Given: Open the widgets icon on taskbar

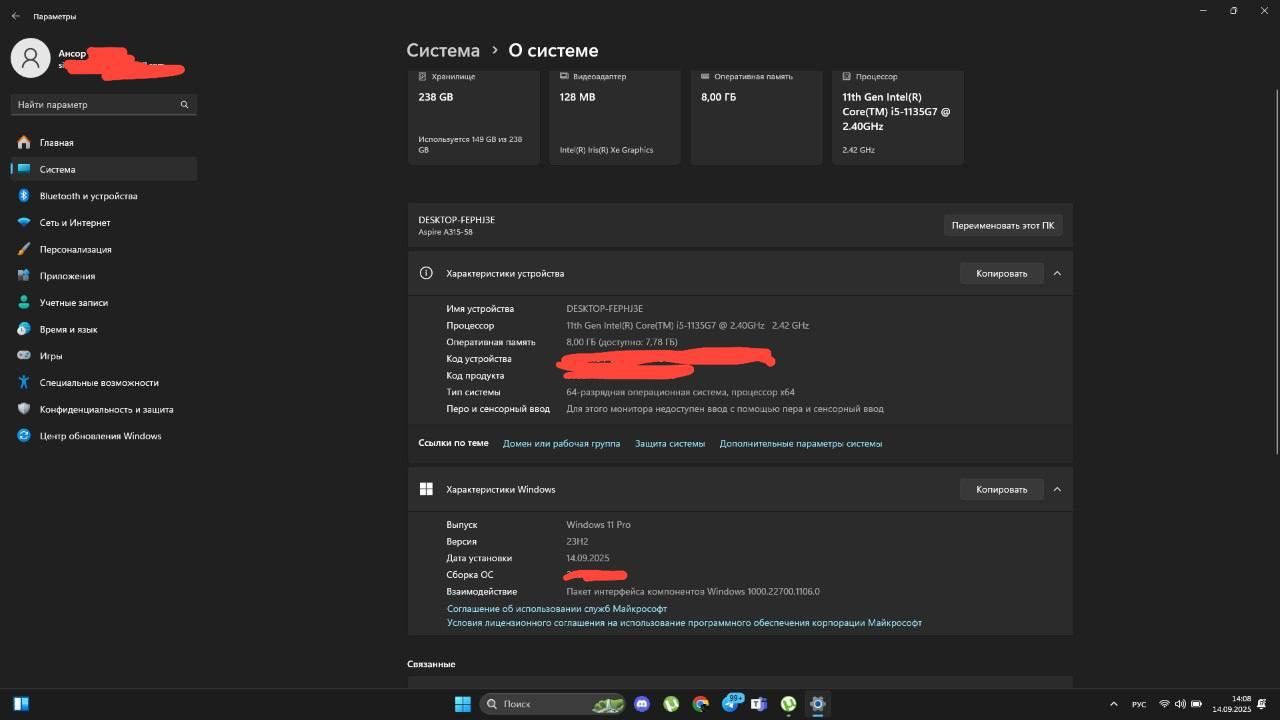Looking at the screenshot, I should point(21,704).
